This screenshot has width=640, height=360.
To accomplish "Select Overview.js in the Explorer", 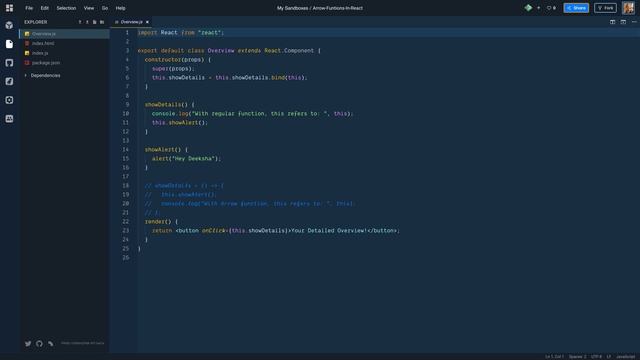I will [64, 34].
